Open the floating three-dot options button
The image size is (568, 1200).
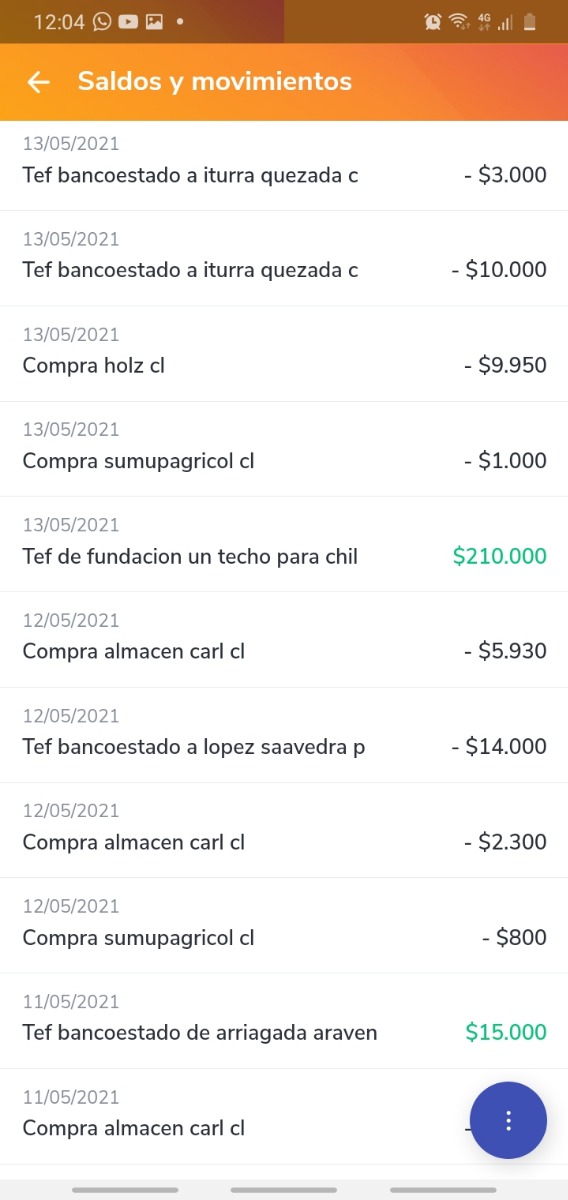tap(508, 1120)
